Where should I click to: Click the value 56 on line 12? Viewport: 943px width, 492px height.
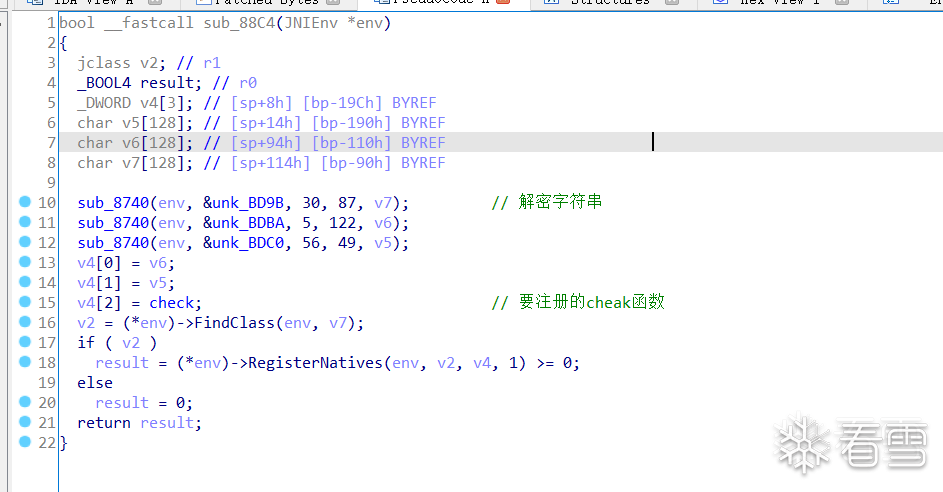[311, 243]
